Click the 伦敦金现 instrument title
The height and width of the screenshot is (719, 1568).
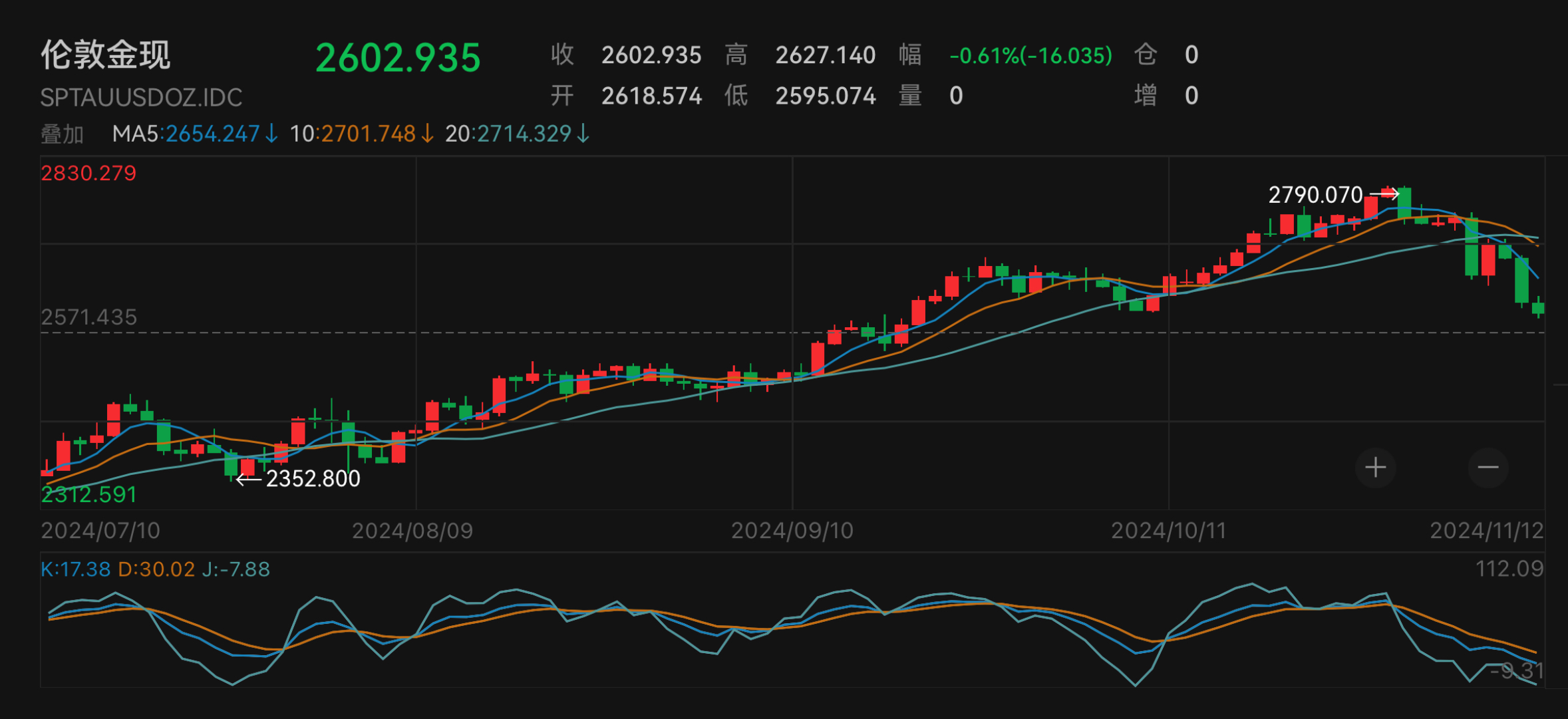pos(106,55)
